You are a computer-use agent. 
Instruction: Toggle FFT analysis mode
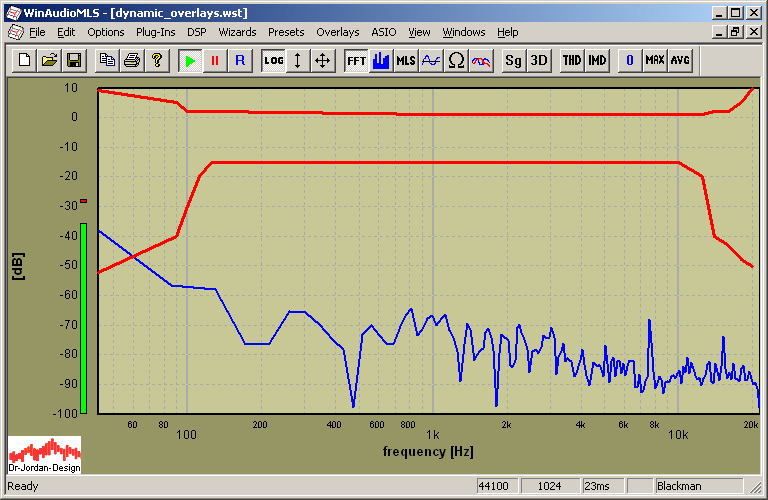pos(356,60)
